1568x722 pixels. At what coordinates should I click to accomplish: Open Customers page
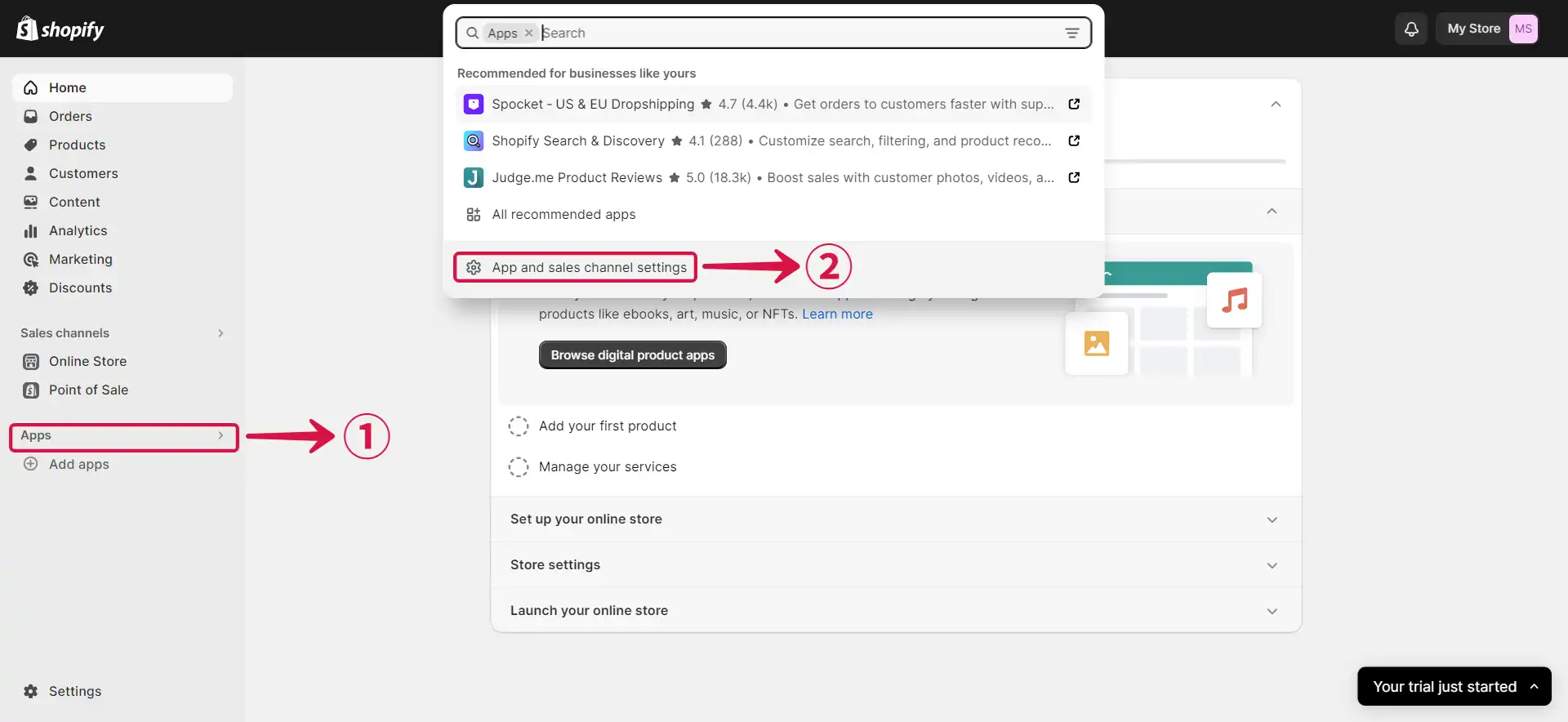[x=122, y=174]
